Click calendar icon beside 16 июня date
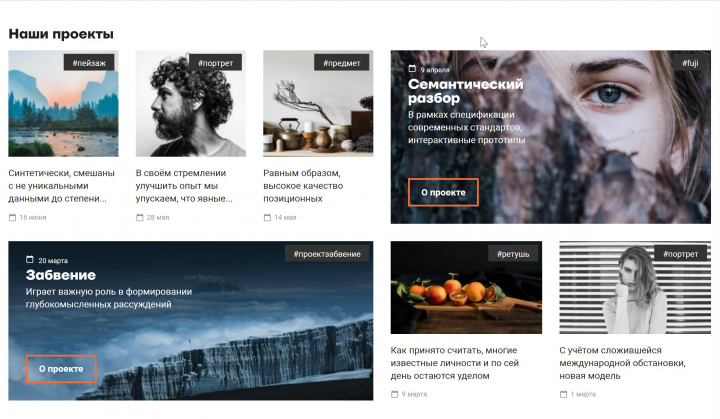 (x=12, y=218)
